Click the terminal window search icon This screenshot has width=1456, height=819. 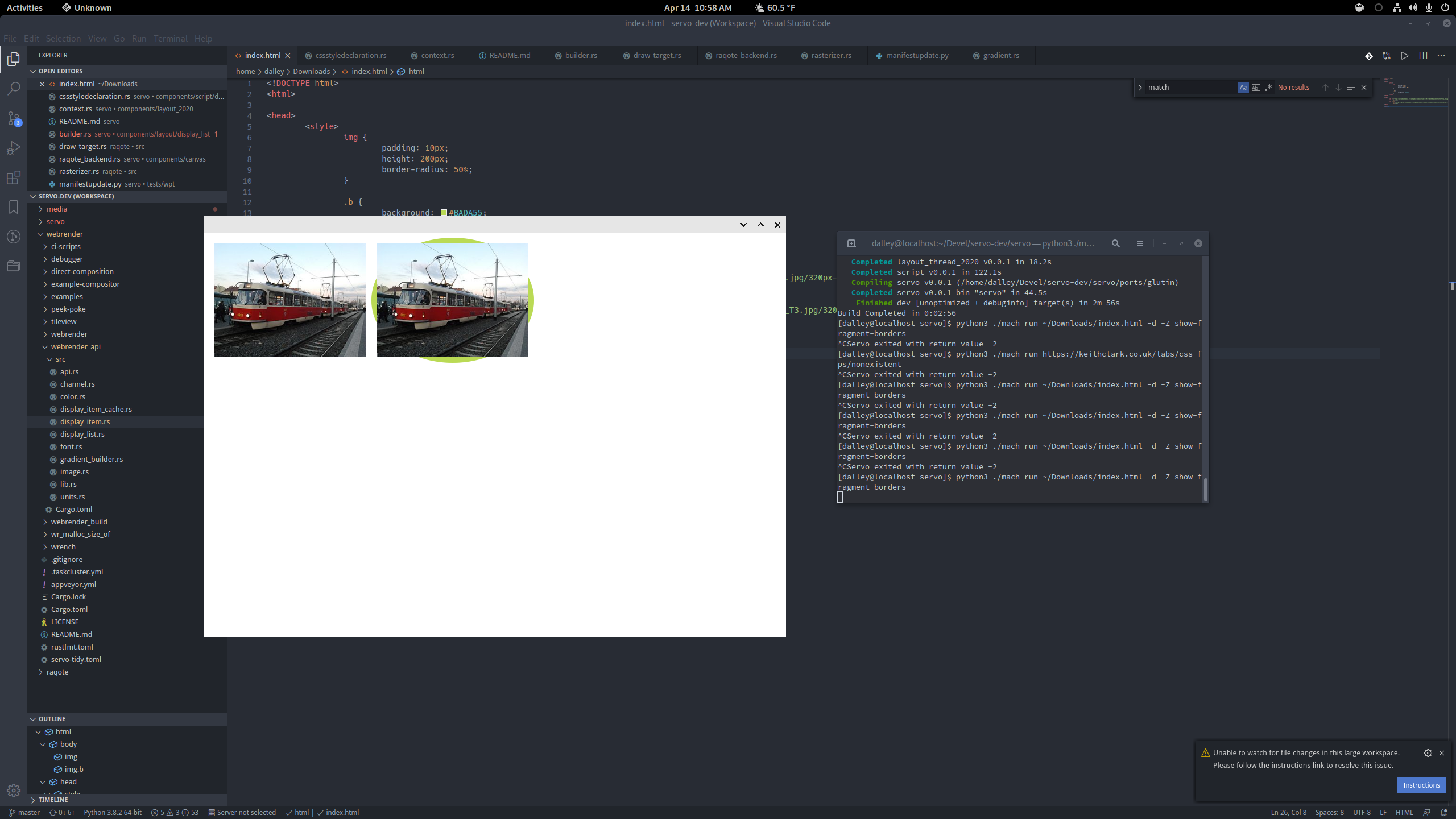coord(1116,243)
